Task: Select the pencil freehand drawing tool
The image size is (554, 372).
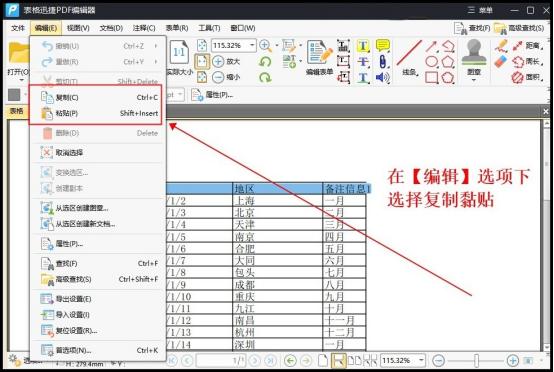Action: [x=501, y=46]
